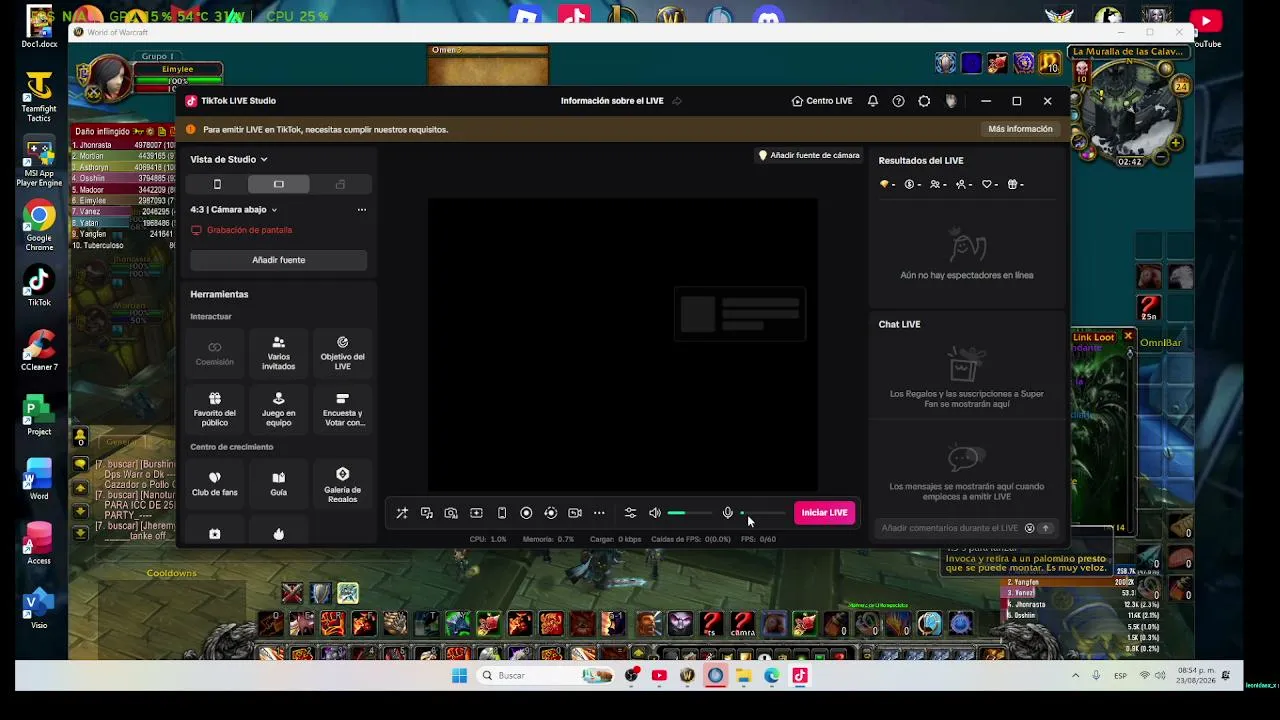This screenshot has height=720, width=1280.
Task: Open the Guía tool
Action: click(x=279, y=484)
